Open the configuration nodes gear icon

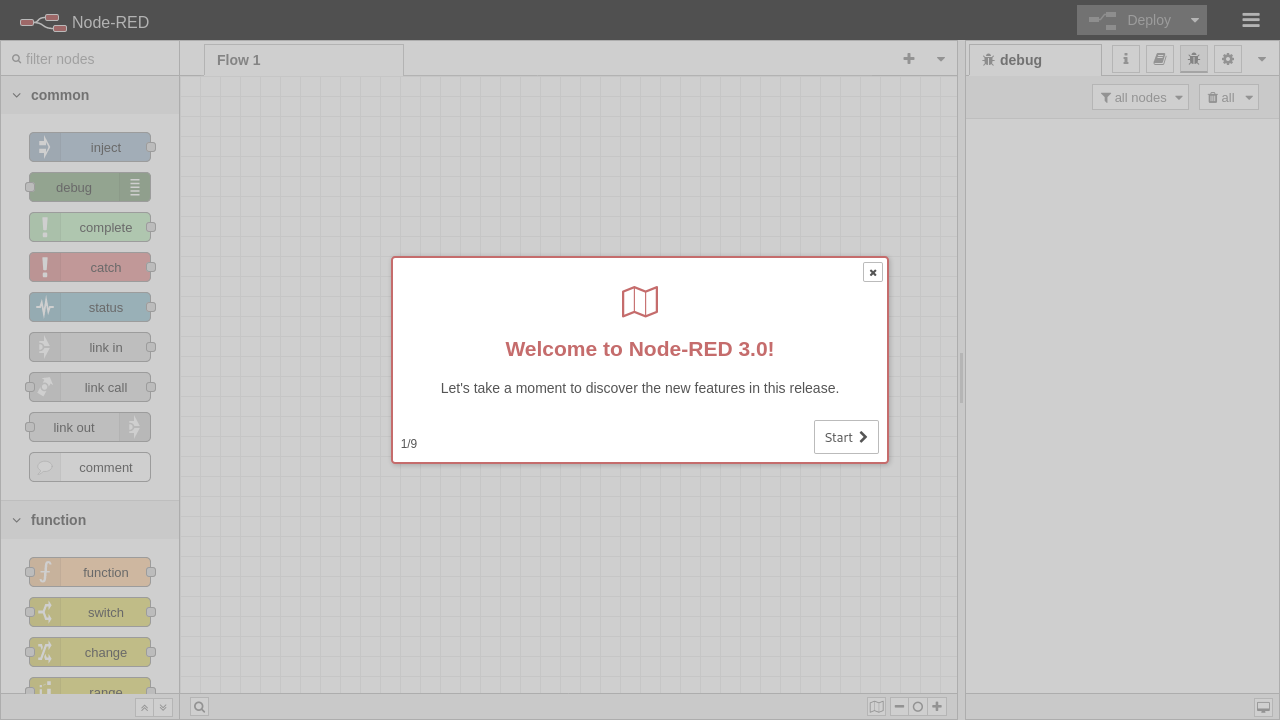coord(1228,59)
